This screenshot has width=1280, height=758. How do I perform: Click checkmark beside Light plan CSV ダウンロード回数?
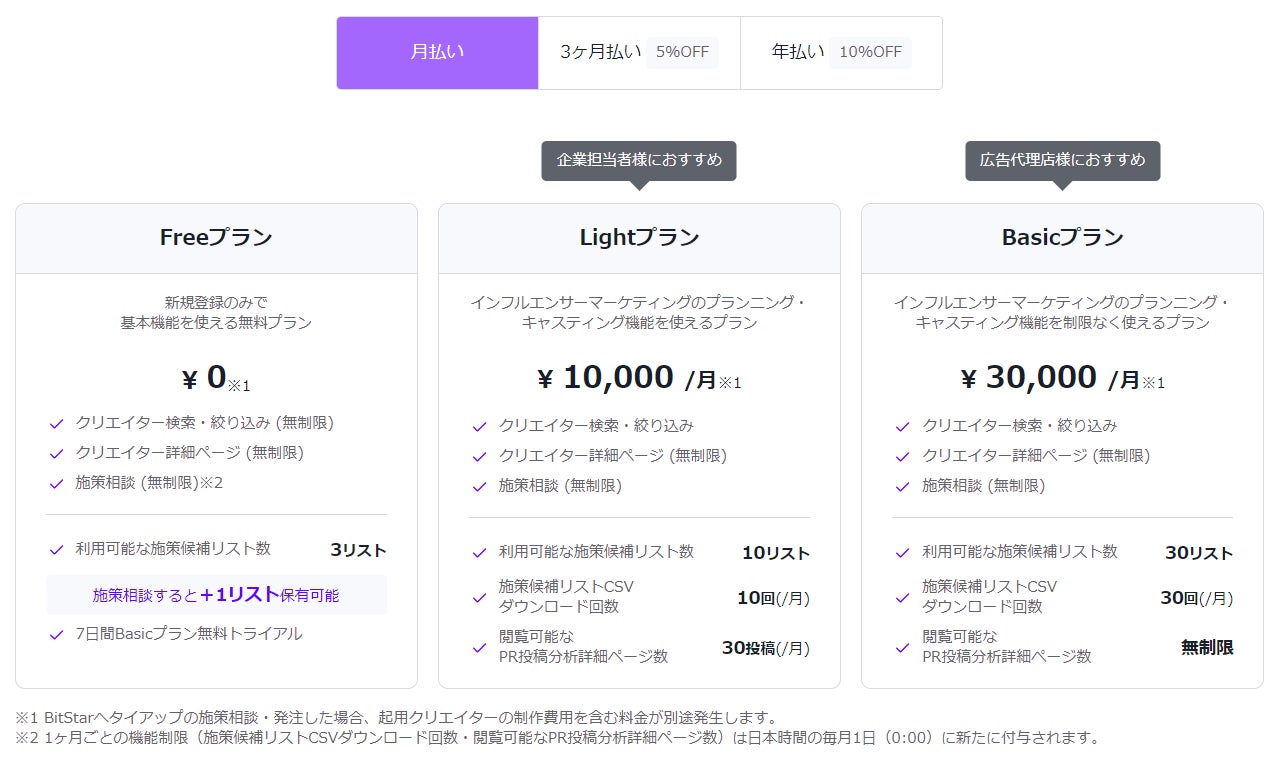tap(480, 597)
